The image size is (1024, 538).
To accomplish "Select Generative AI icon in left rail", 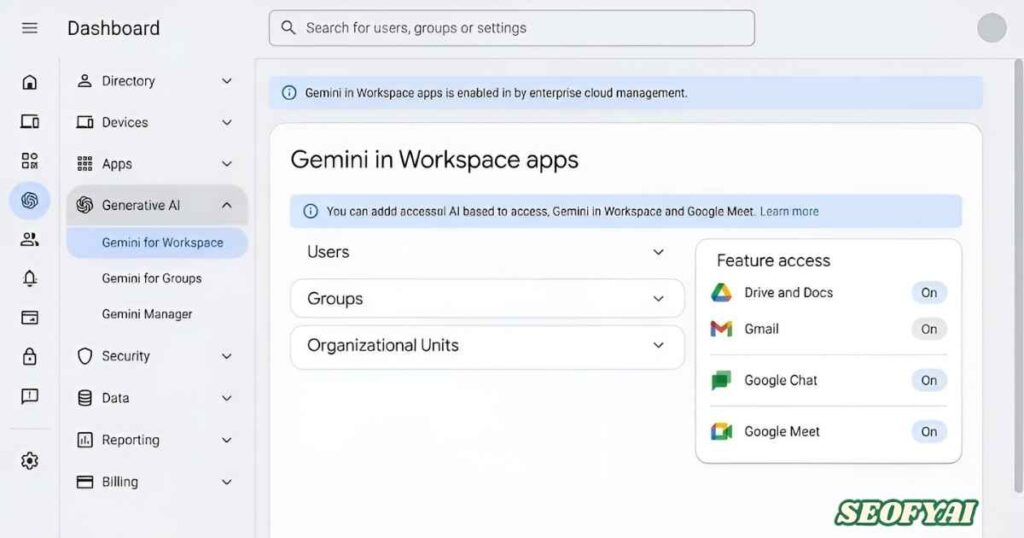I will click(29, 200).
